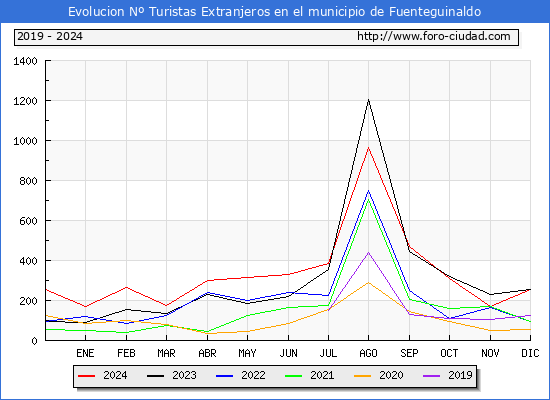This screenshot has height=400, width=550.
Task: Click the blue 2022 legend color line
Action: tap(224, 376)
